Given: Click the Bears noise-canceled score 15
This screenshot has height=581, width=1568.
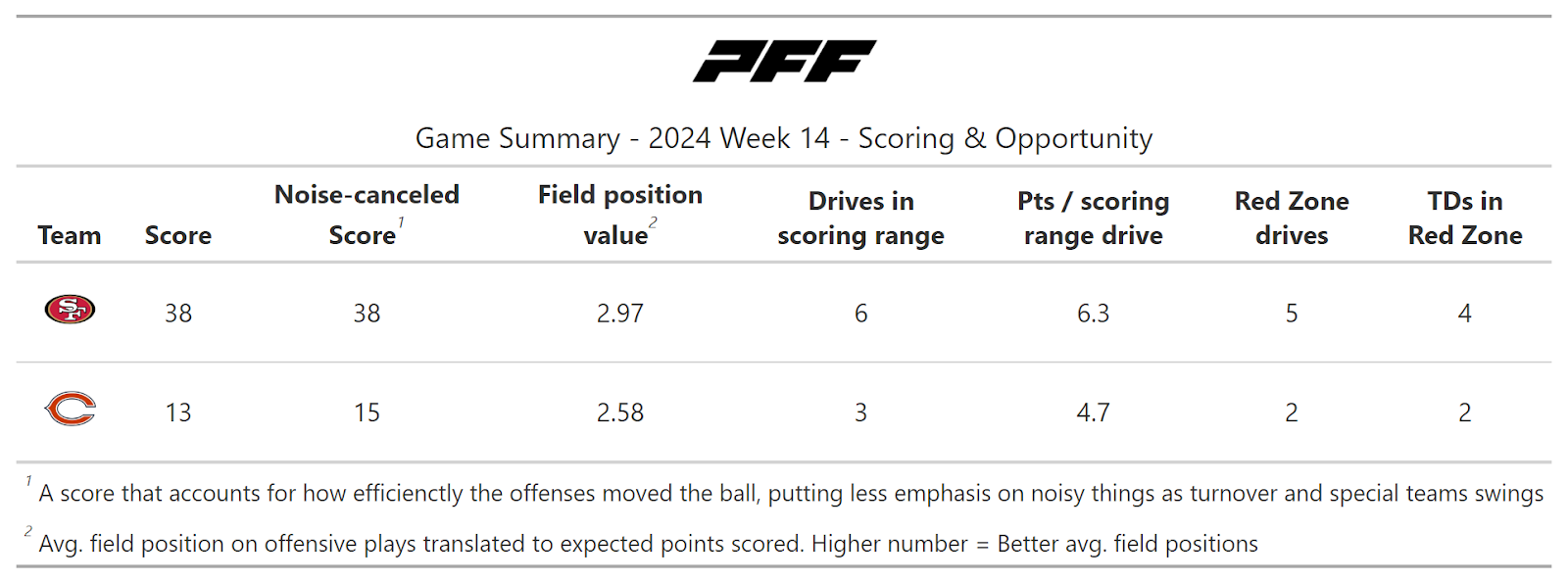Looking at the screenshot, I should tap(367, 412).
